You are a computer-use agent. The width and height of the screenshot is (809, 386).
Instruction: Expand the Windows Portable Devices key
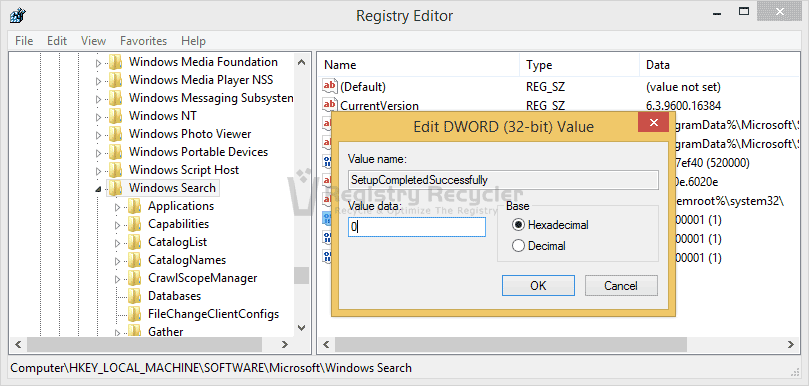tap(99, 154)
